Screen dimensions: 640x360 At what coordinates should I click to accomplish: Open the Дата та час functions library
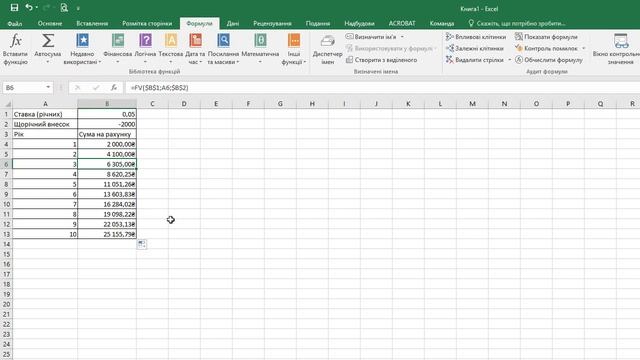click(195, 49)
